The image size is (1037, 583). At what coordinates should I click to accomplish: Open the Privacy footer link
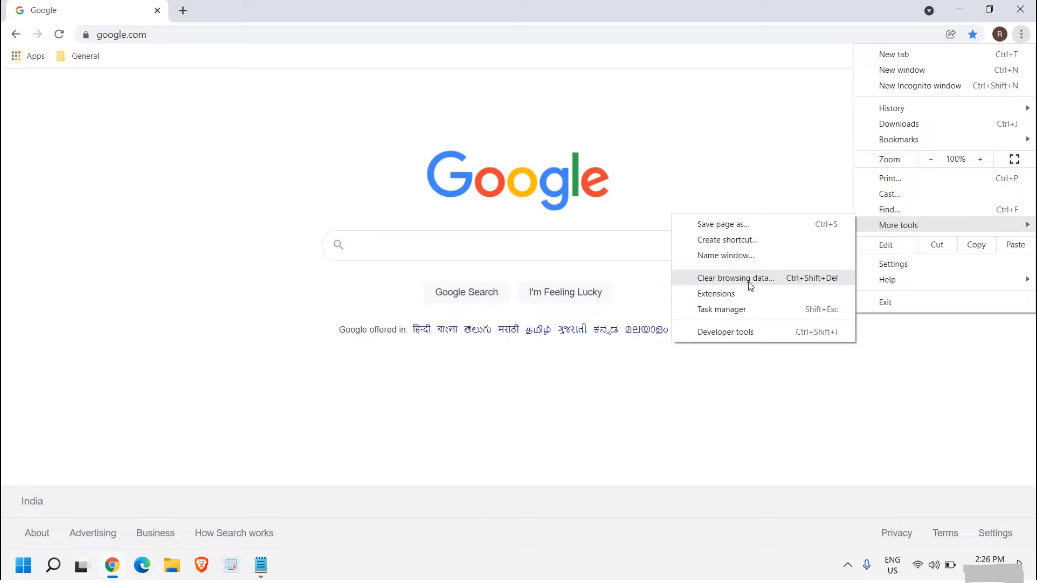click(896, 533)
